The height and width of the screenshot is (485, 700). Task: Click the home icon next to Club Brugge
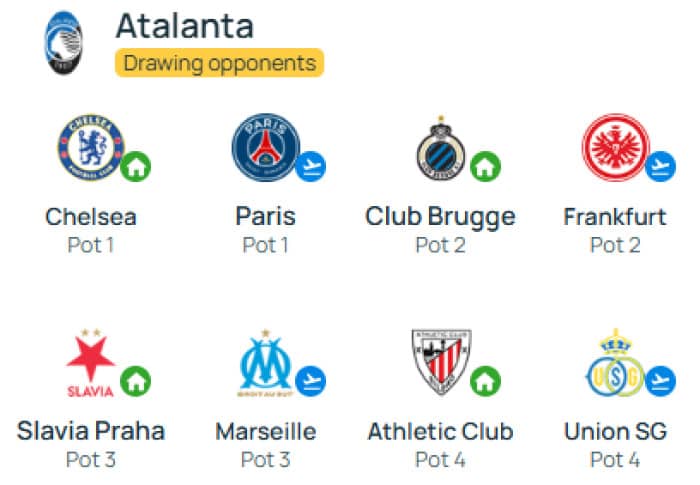486,167
